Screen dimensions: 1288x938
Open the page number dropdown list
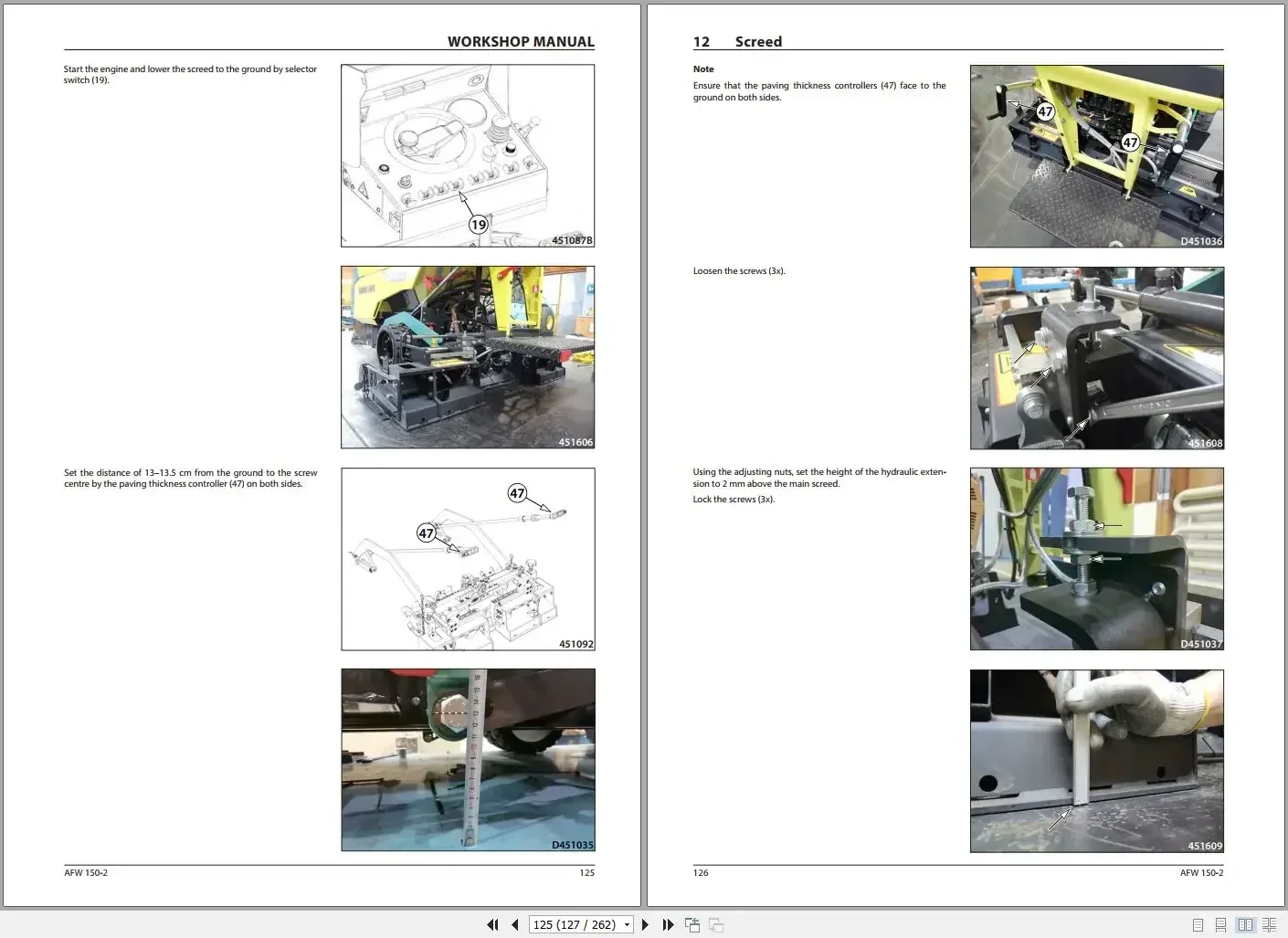[626, 924]
